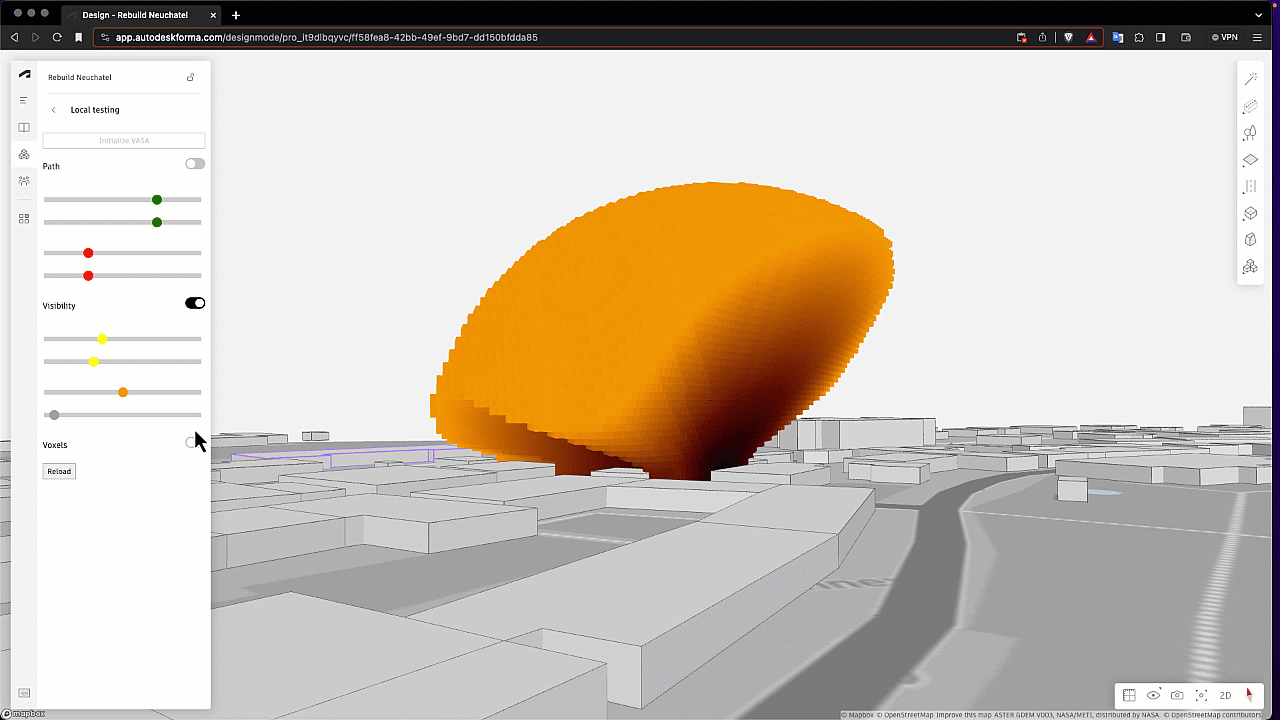The width and height of the screenshot is (1280, 720).
Task: Enable the Voxels toggle
Action: pyautogui.click(x=193, y=442)
